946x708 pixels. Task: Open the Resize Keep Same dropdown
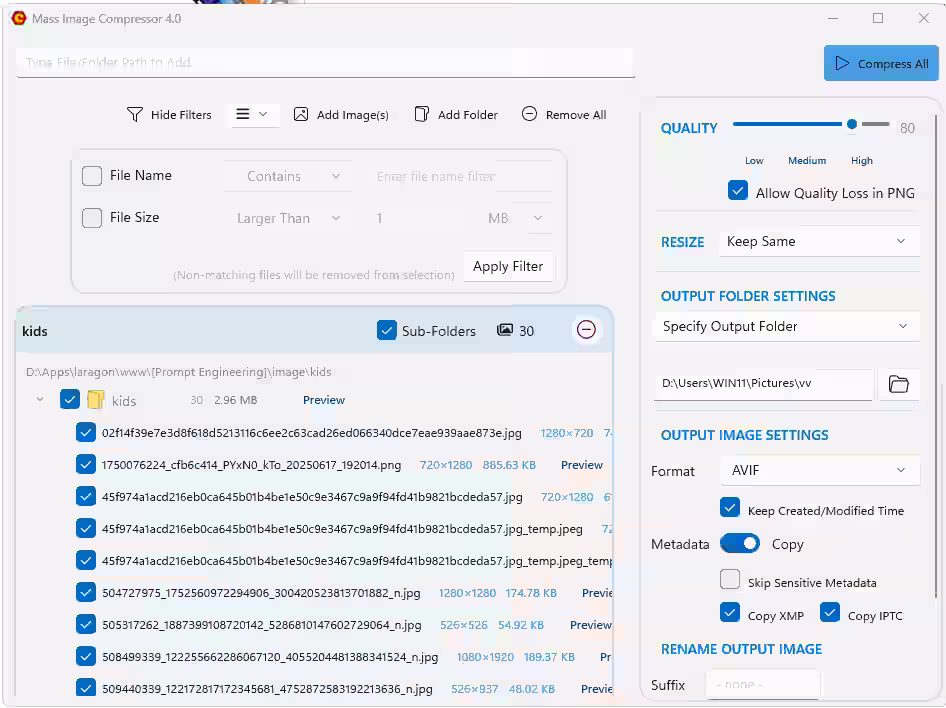pyautogui.click(x=819, y=241)
